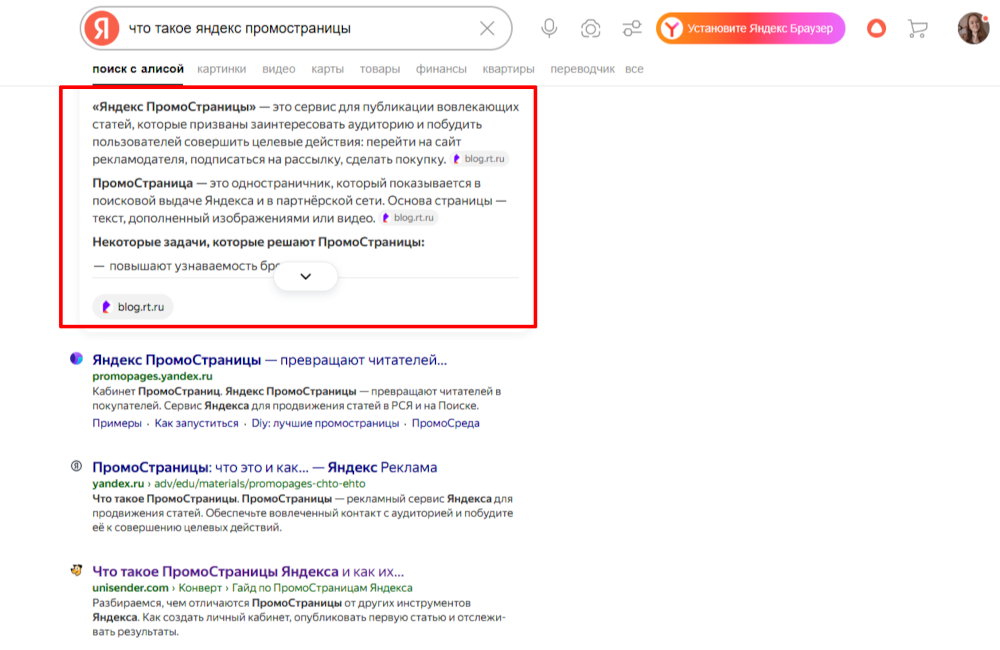Open image search via camera icon
Viewport: 1000px width, 650px height.
tap(591, 28)
